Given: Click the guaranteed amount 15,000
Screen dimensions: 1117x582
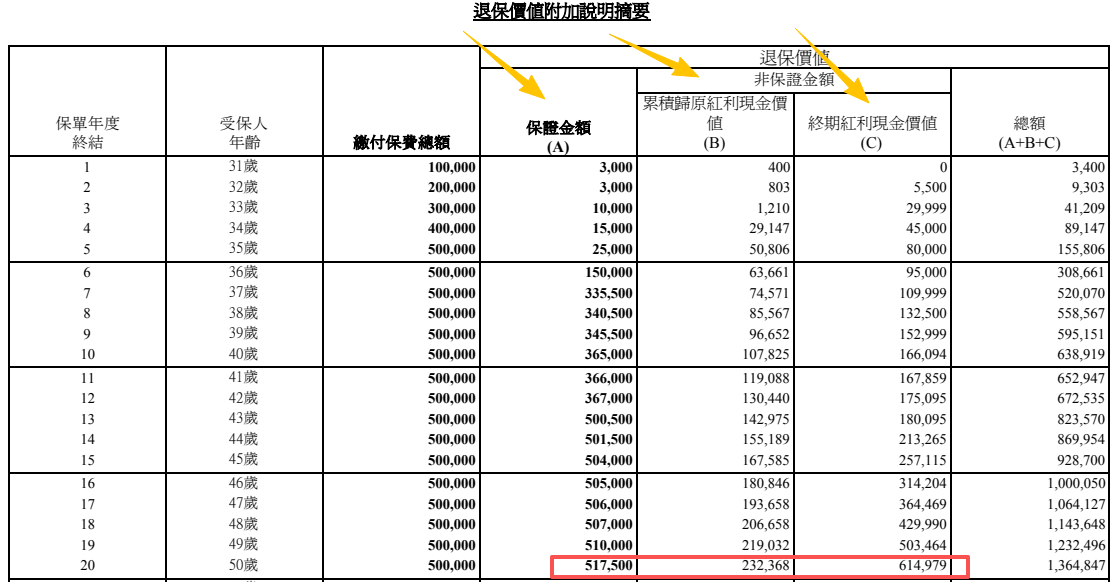Looking at the screenshot, I should 612,228.
